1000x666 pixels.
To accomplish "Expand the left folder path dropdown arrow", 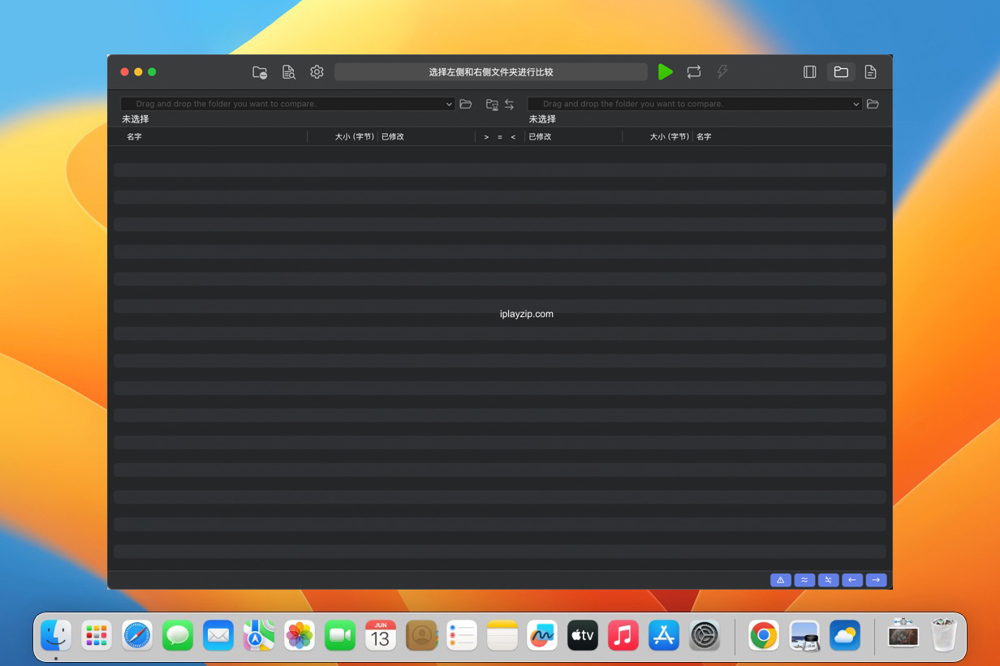I will tap(449, 104).
